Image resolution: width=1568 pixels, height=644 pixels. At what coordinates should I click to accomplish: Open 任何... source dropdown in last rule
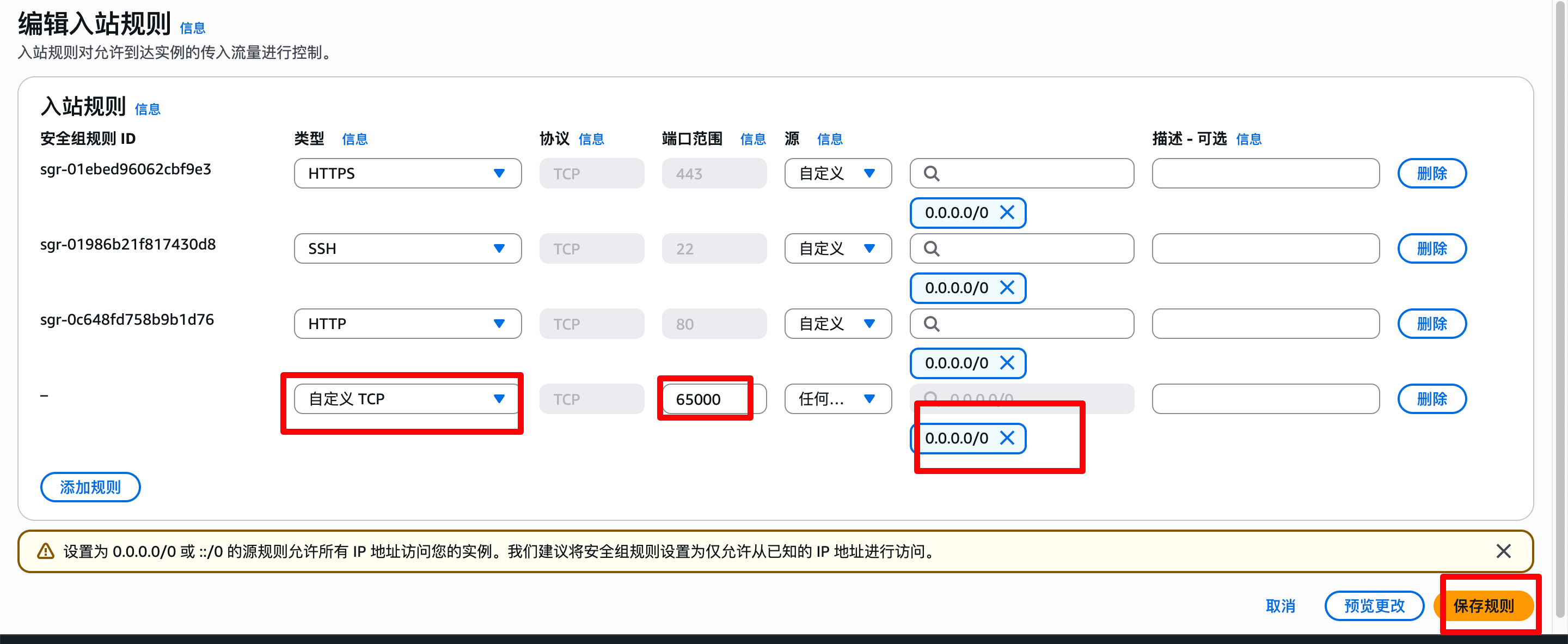pos(837,399)
